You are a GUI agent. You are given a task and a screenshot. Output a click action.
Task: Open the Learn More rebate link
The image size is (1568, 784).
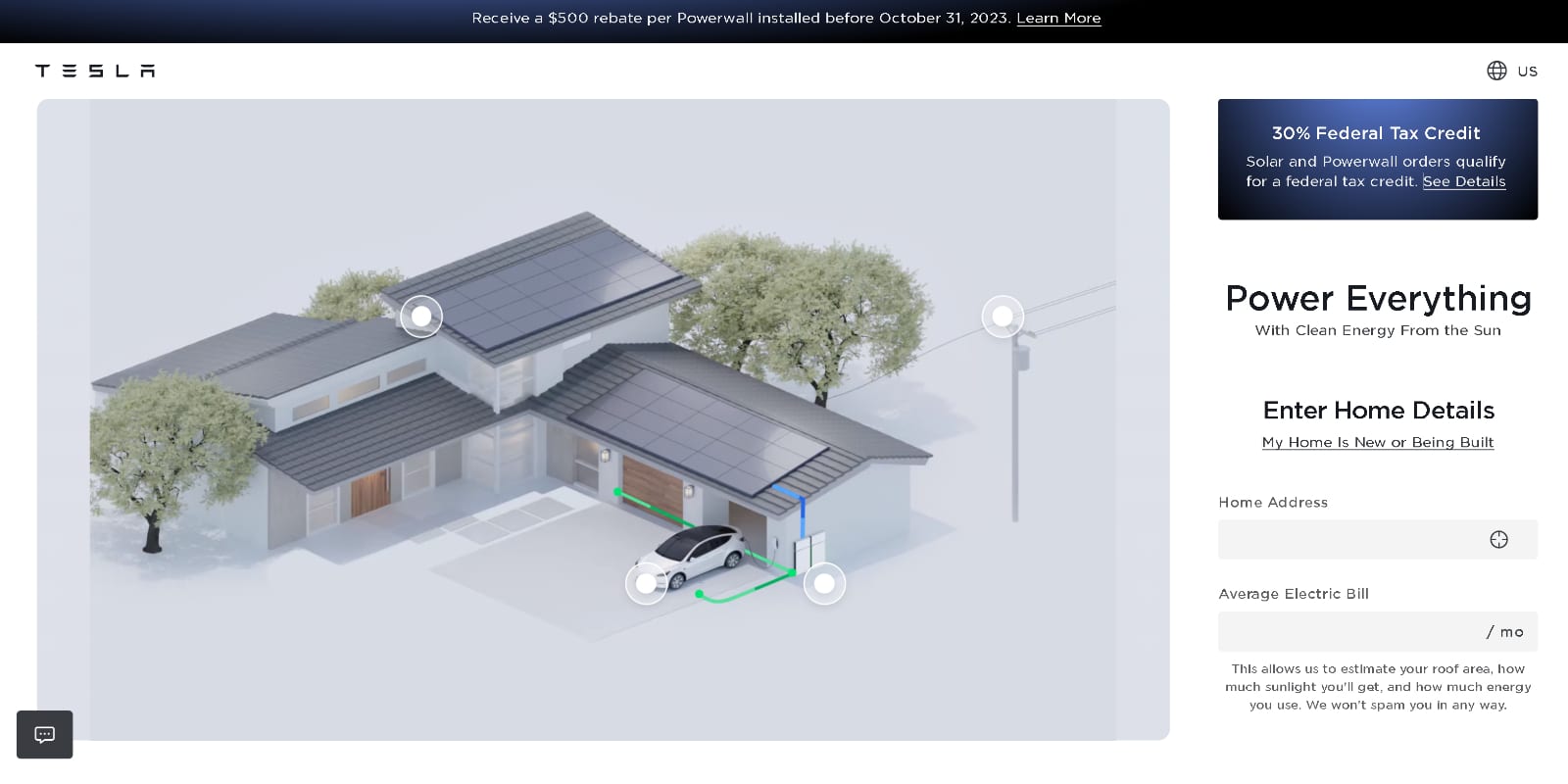pos(1058,19)
